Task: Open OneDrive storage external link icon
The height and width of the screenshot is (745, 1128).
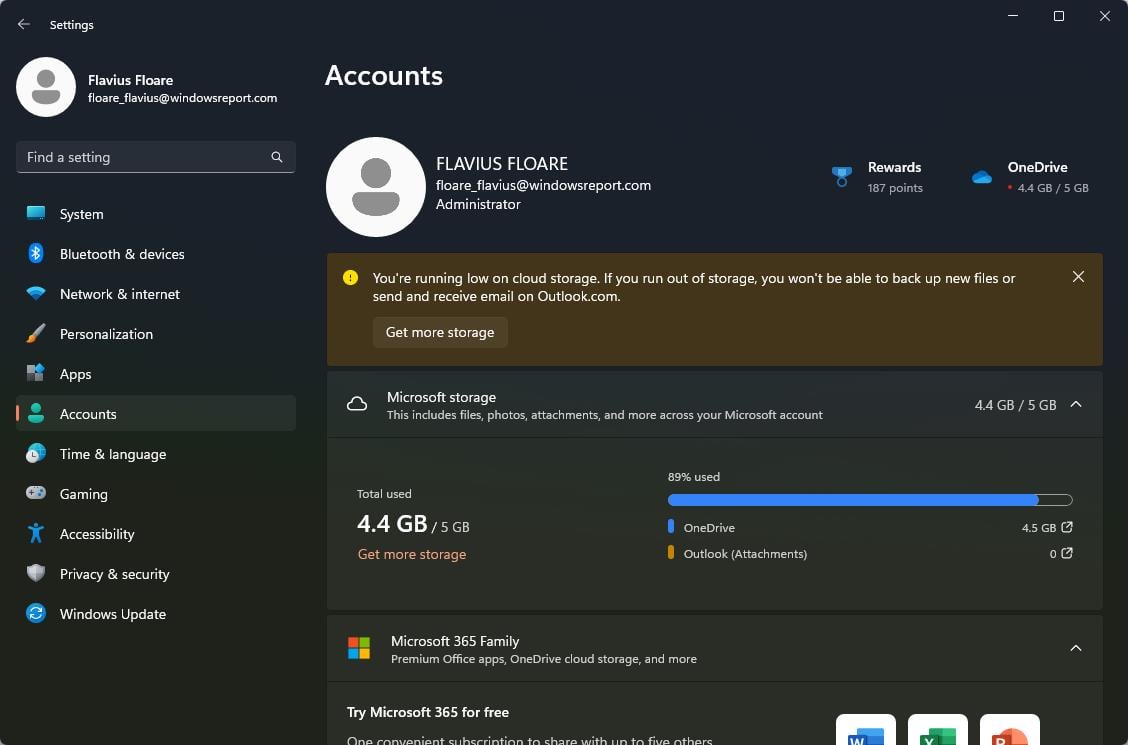Action: tap(1067, 527)
